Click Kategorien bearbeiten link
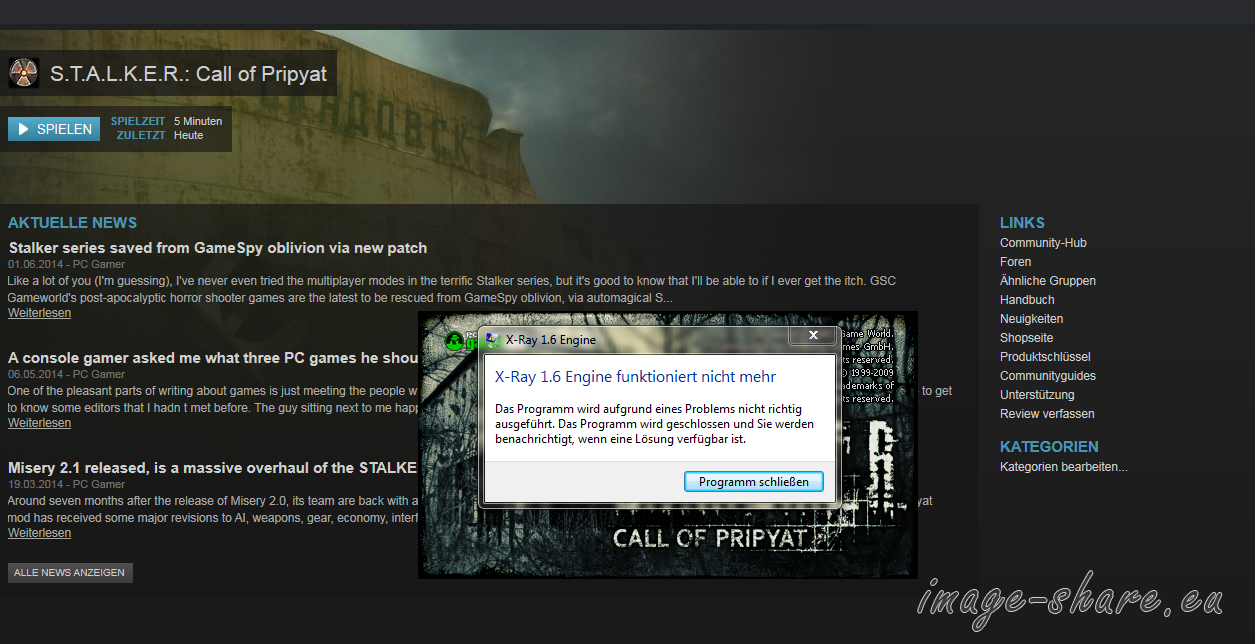 [1063, 467]
